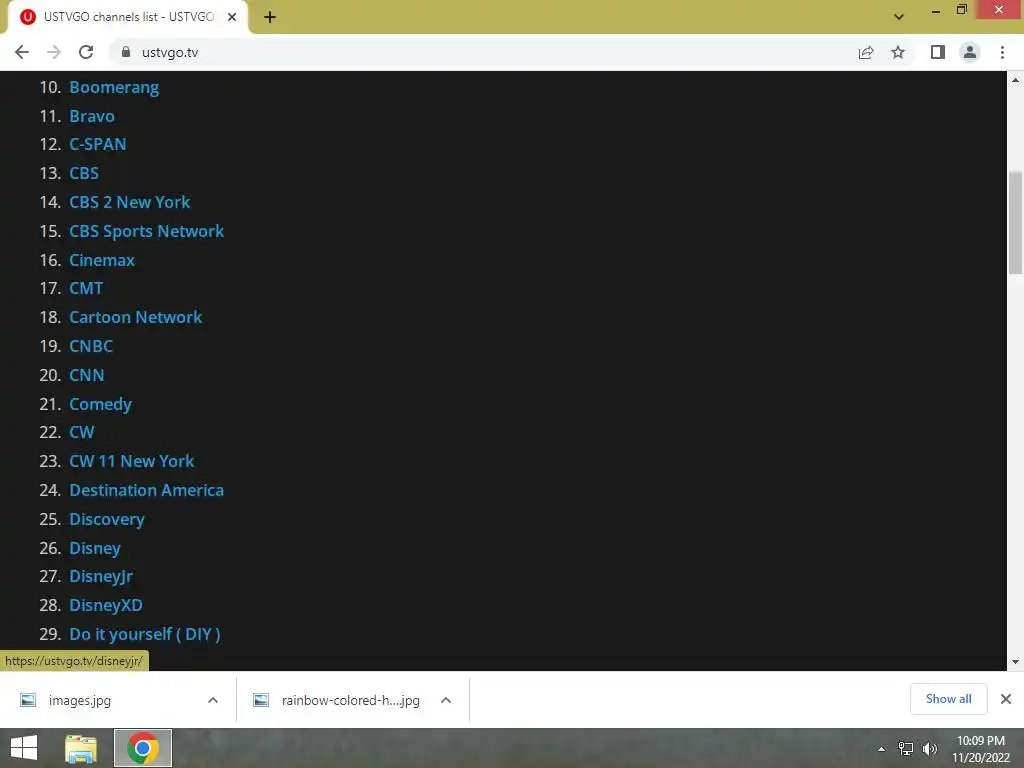1024x768 pixels.
Task: Open a new browser tab
Action: click(270, 17)
